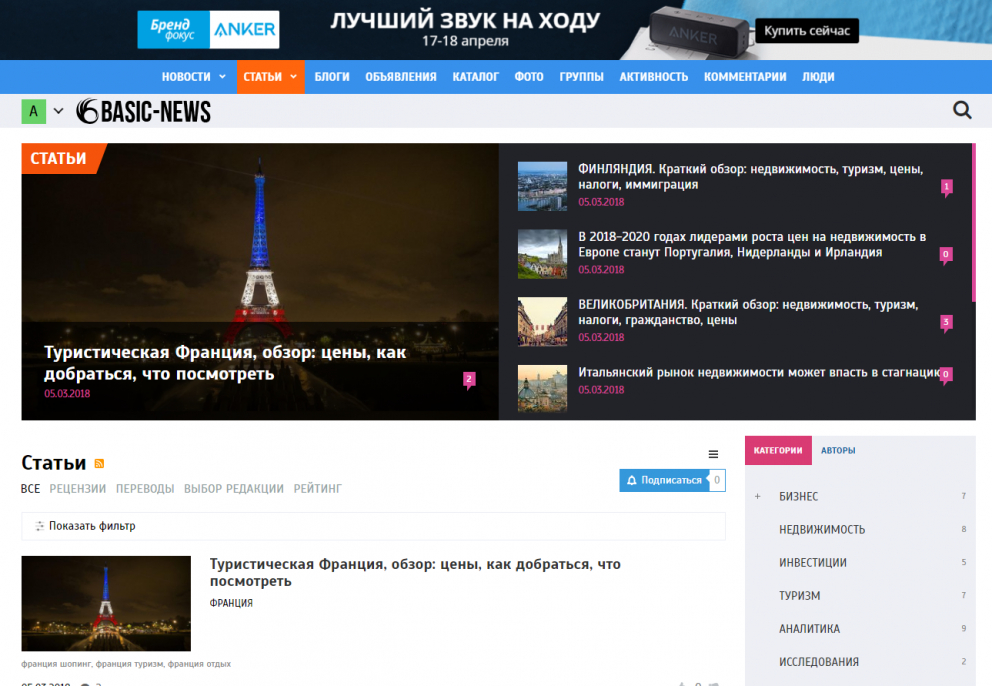Open the search magnifier icon
The height and width of the screenshot is (686, 992).
tap(962, 110)
